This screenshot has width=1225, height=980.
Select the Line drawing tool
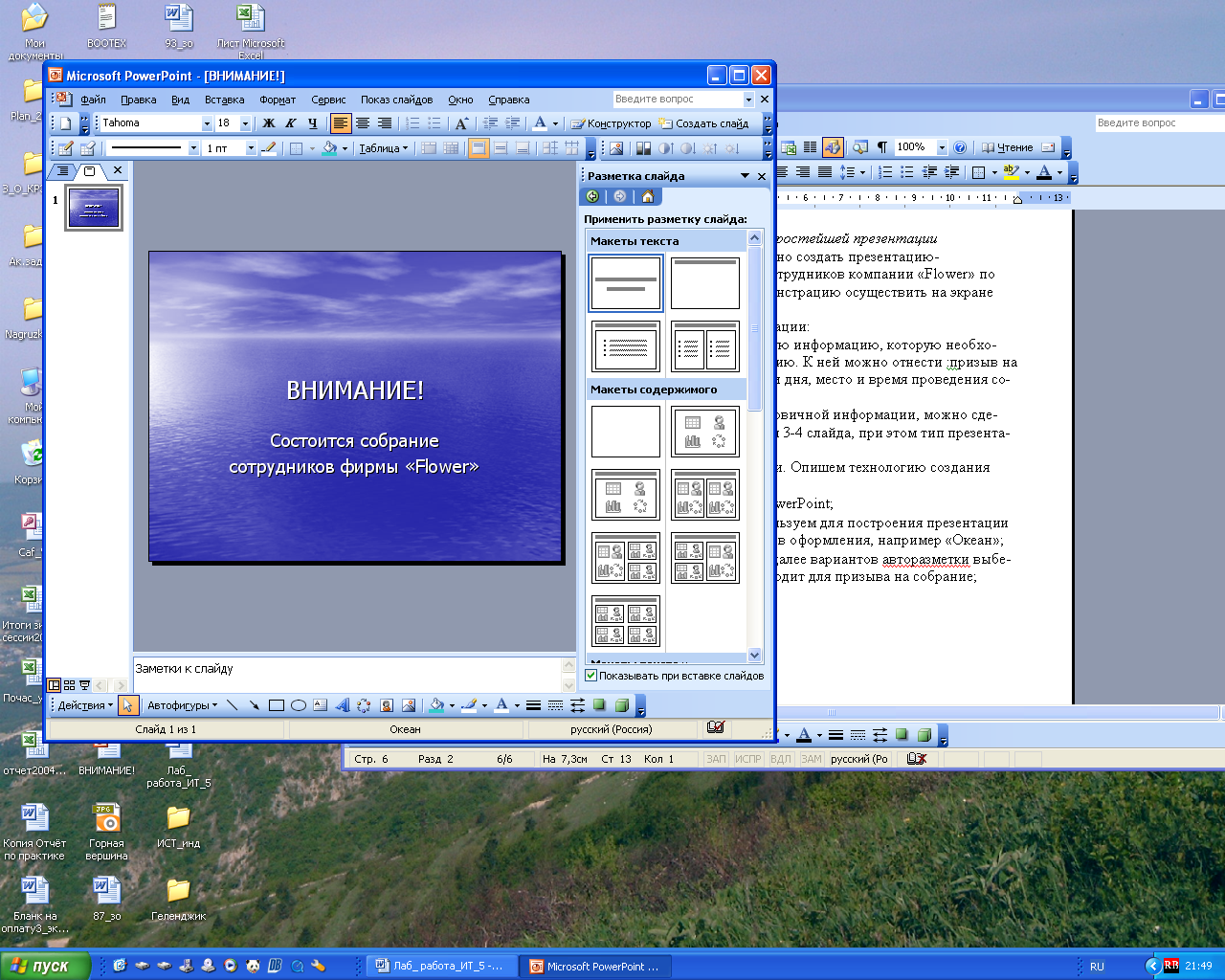coord(233,705)
